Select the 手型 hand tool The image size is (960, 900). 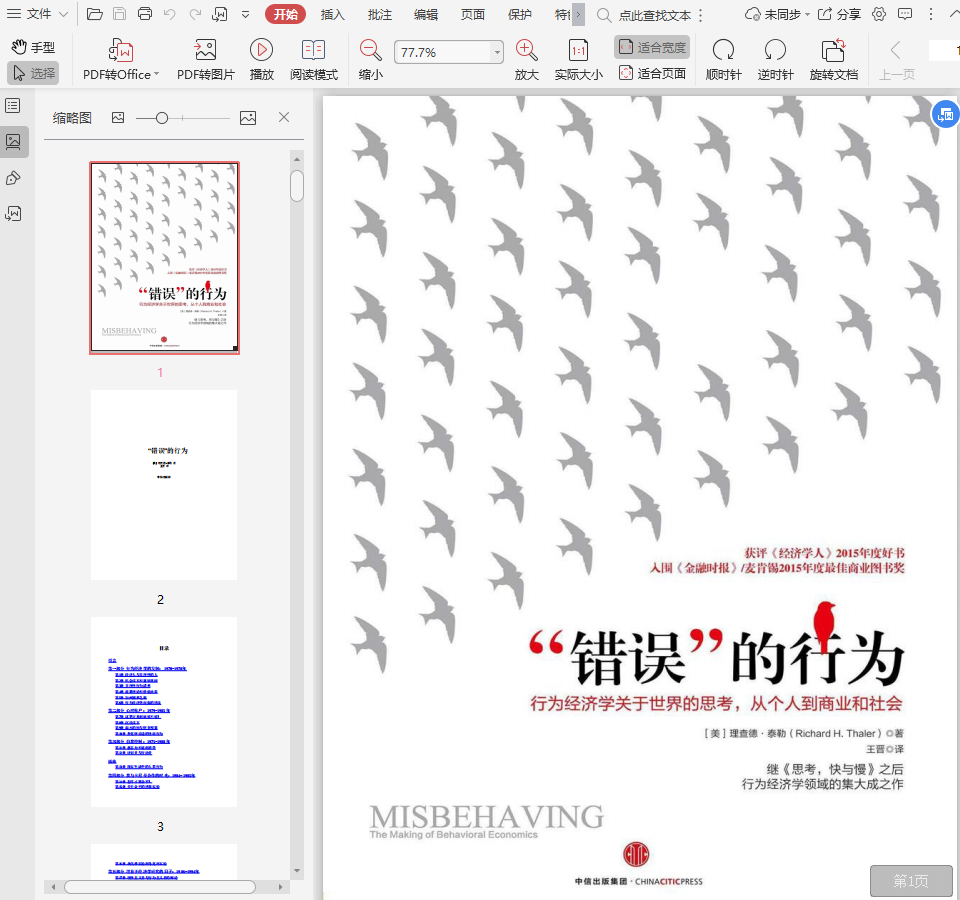tap(34, 47)
